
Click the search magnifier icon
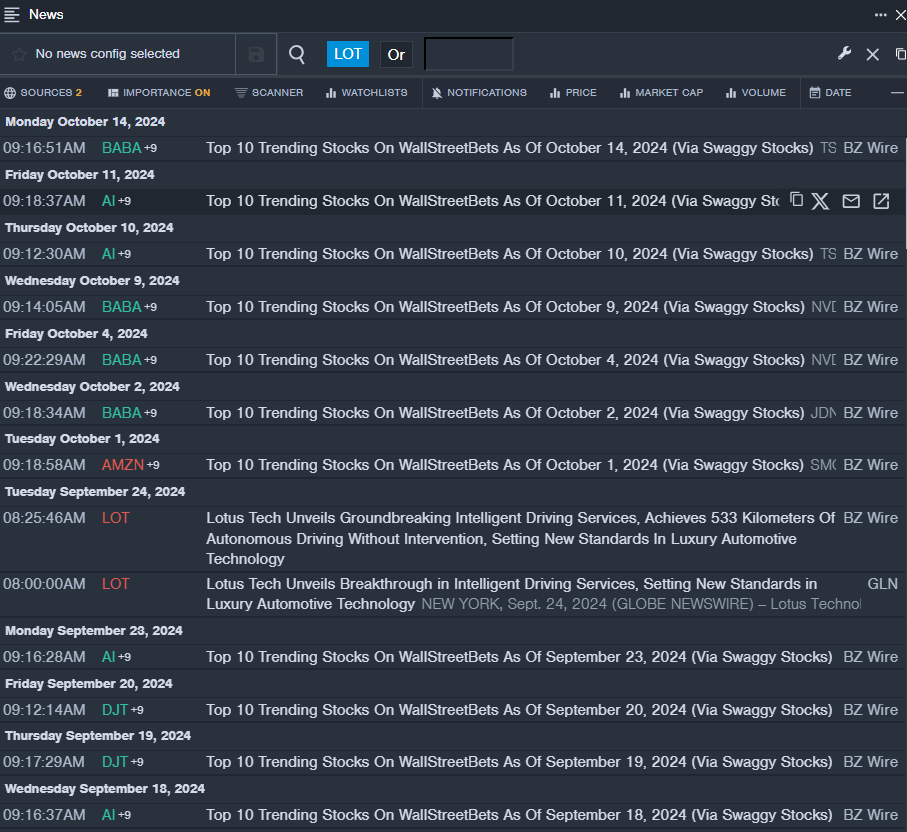pos(297,54)
